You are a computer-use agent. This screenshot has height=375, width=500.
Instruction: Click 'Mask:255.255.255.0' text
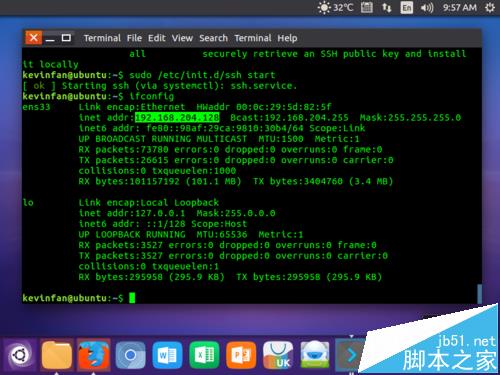(x=410, y=118)
